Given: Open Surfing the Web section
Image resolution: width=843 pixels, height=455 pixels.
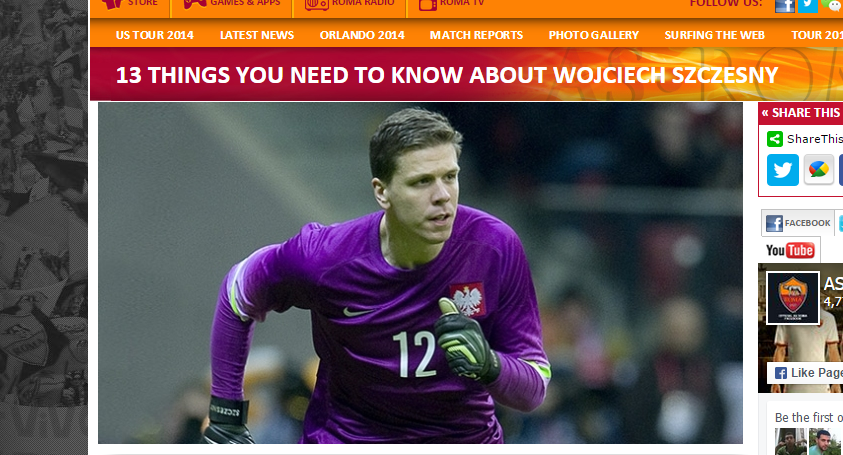Looking at the screenshot, I should pos(715,35).
